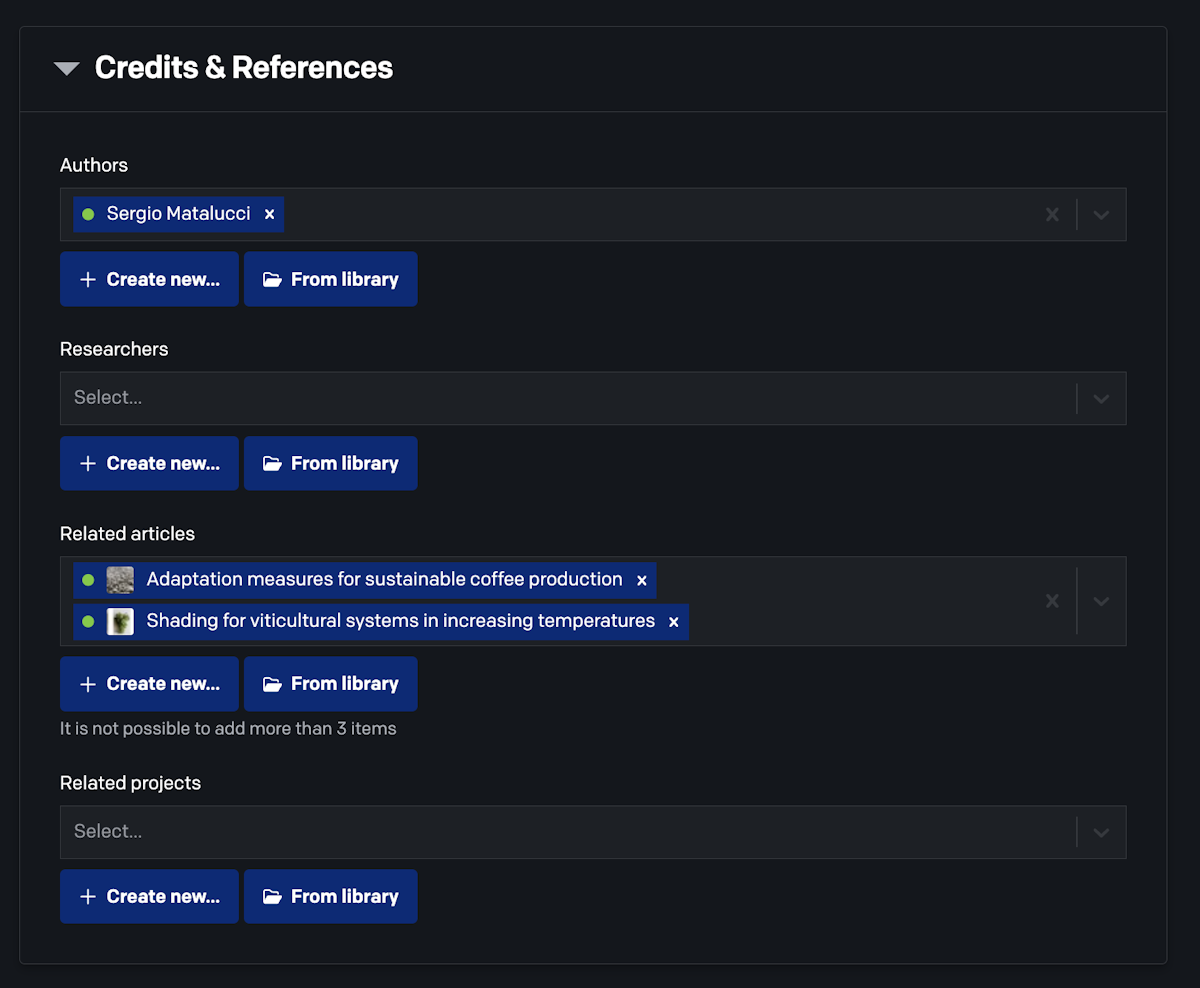The height and width of the screenshot is (988, 1200).
Task: Create new researcher
Action: point(149,463)
